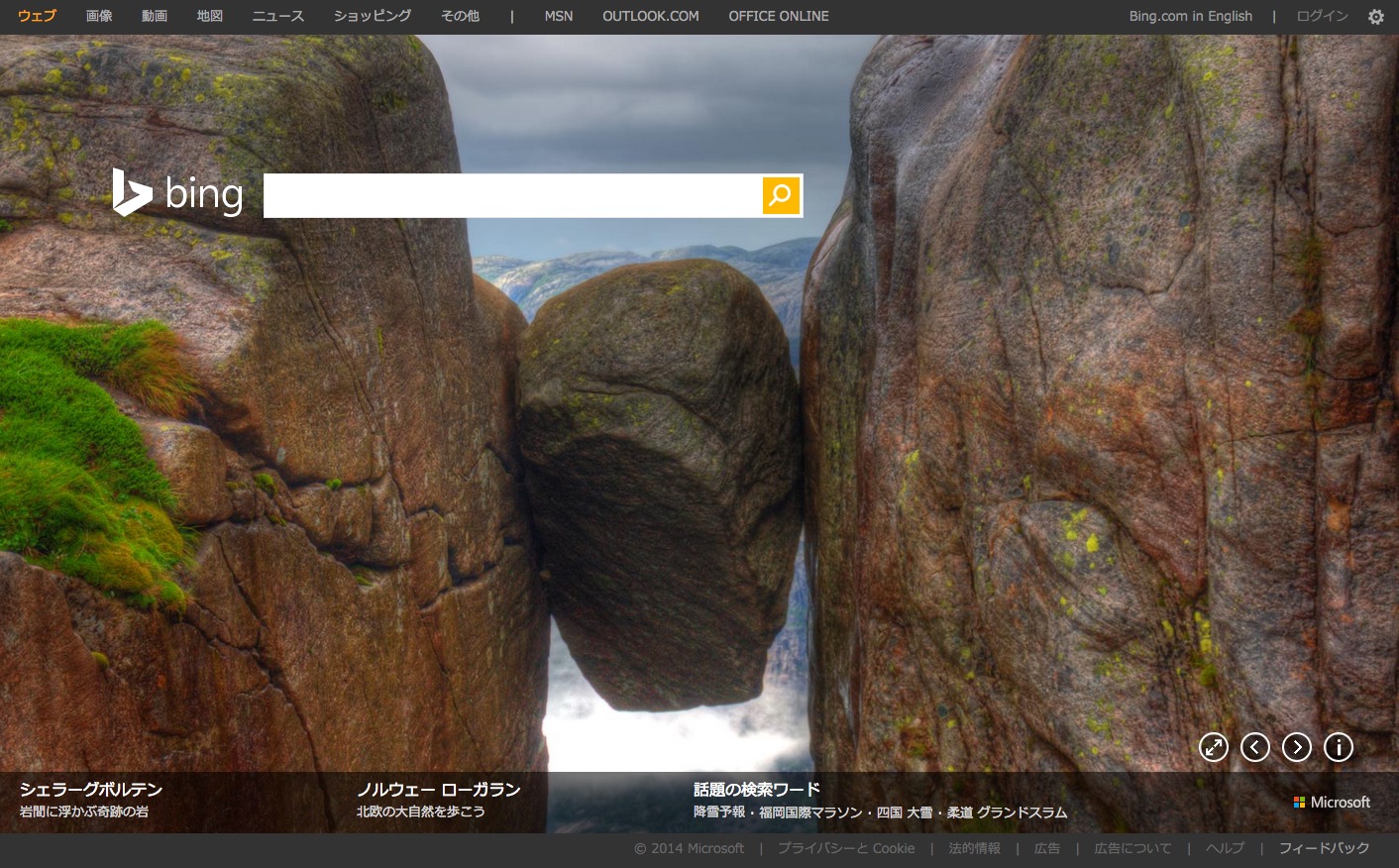1399x868 pixels.
Task: Show next background image
Action: point(1297,747)
